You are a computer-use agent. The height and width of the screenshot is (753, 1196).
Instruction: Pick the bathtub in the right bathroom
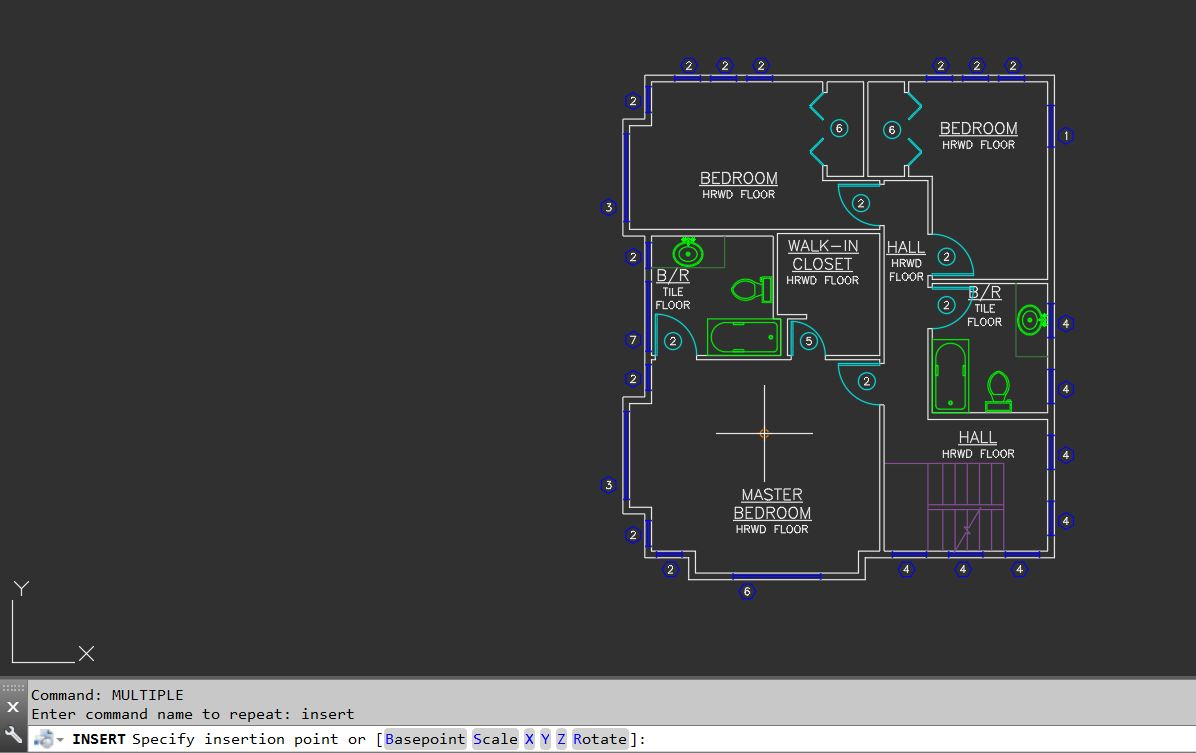pyautogui.click(x=950, y=376)
